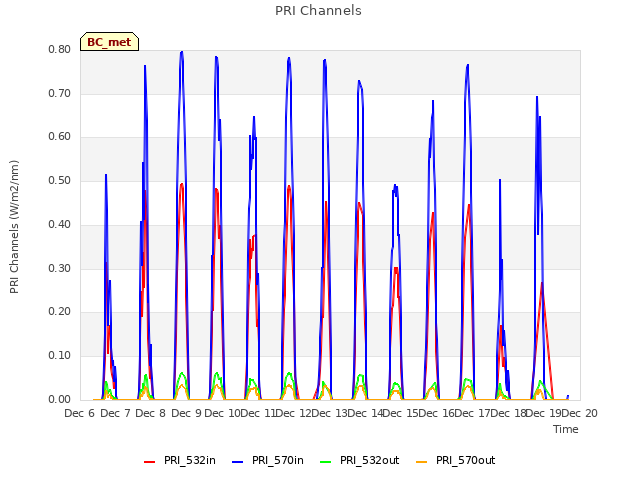Screen dimensions: 640x480
Task: Click the Dec 8 x-axis tick label
Action: [x=151, y=413]
